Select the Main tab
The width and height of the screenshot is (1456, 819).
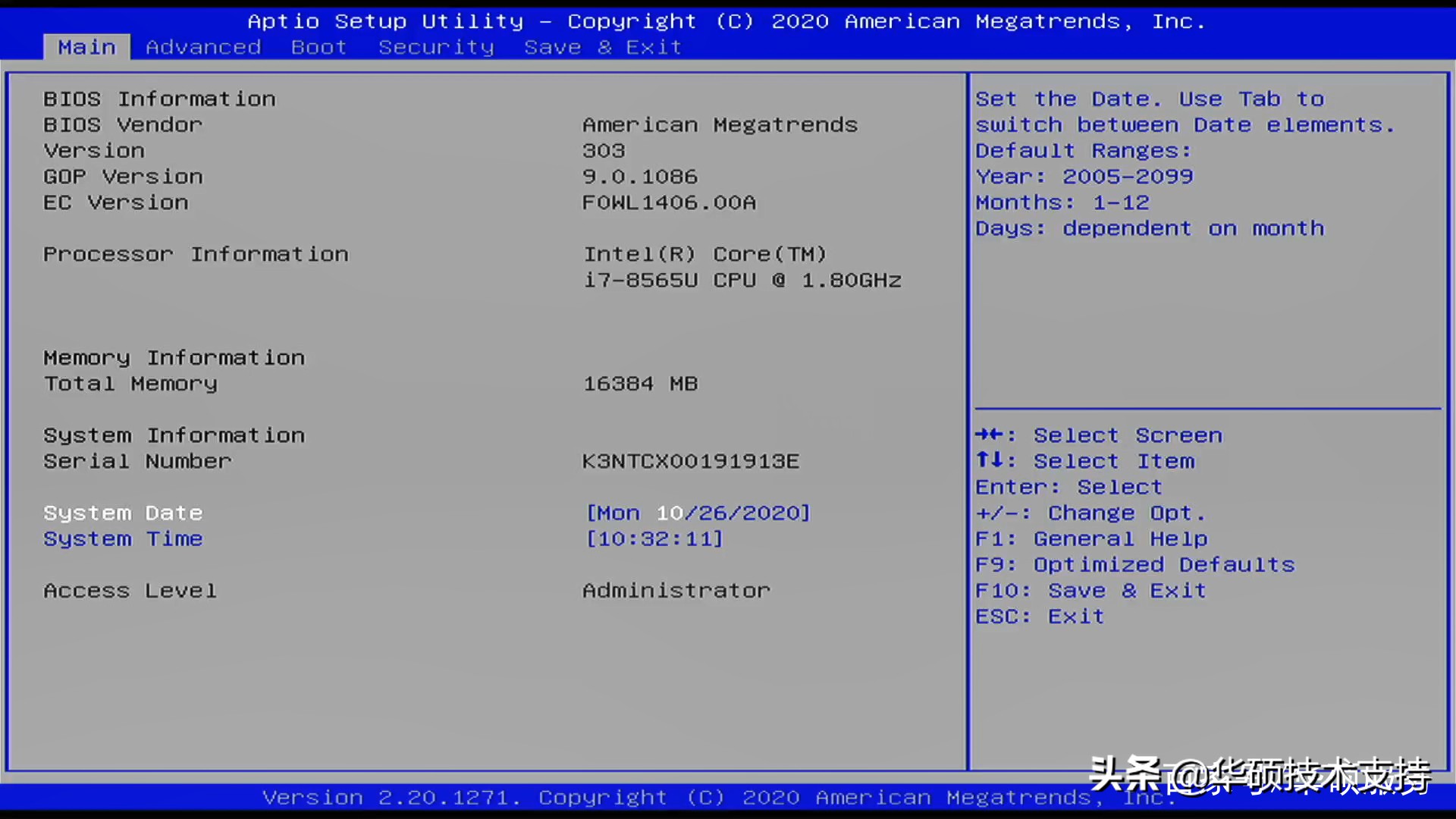click(86, 46)
